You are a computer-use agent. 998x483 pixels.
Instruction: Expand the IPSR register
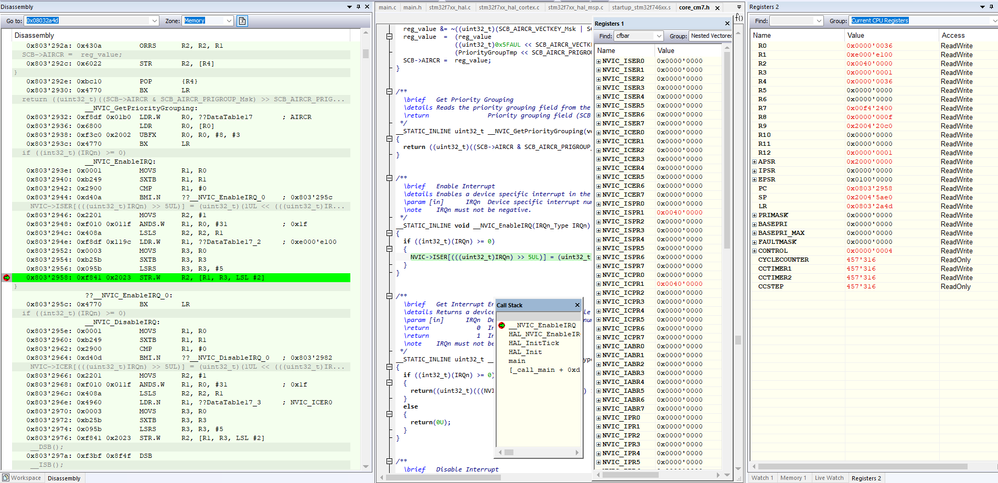pyautogui.click(x=755, y=171)
